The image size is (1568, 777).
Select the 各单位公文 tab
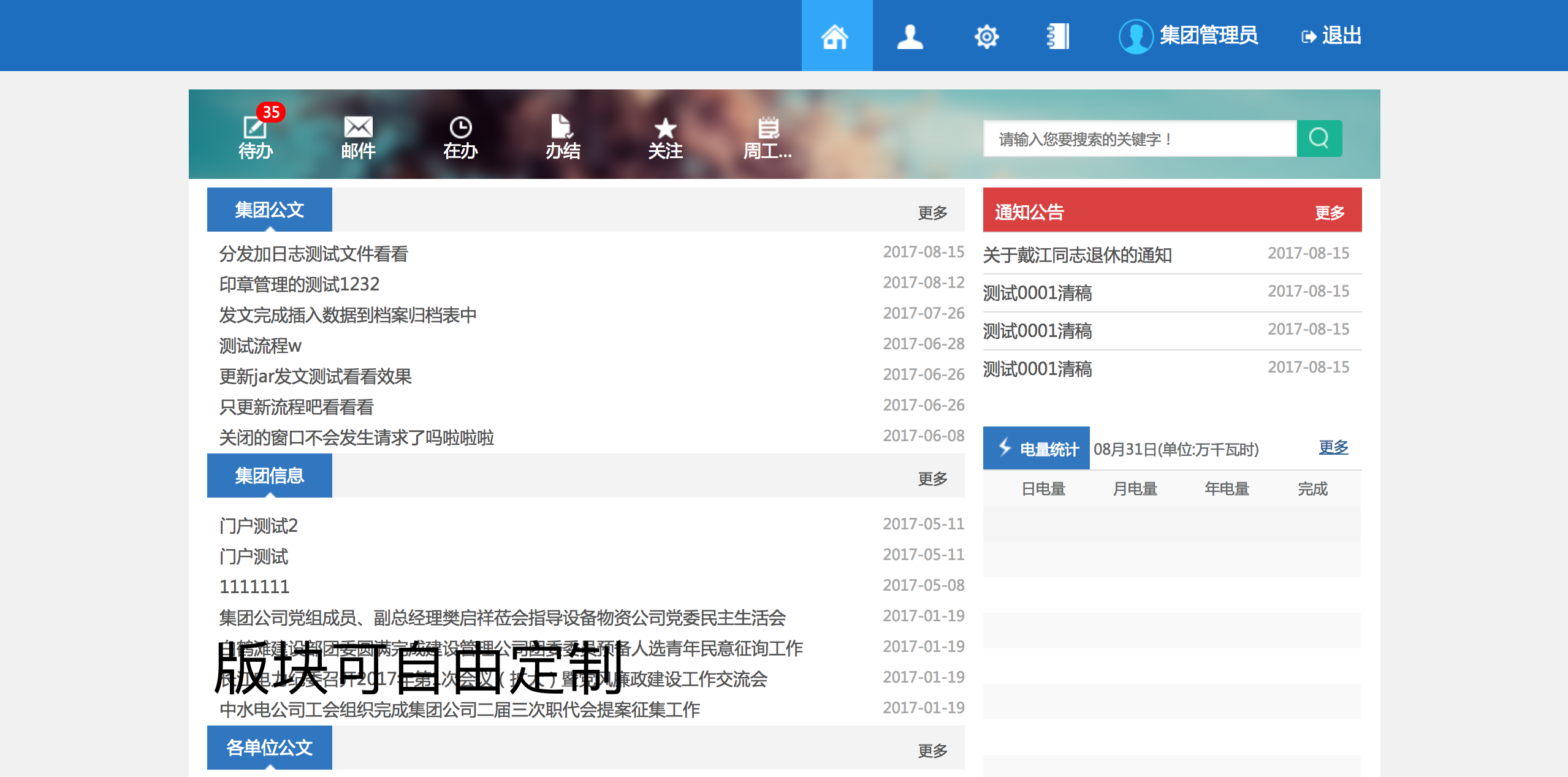click(x=270, y=748)
